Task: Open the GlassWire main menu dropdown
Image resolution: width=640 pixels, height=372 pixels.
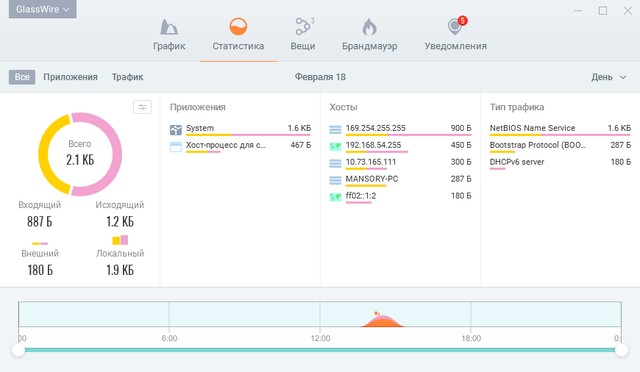Action: [x=42, y=9]
